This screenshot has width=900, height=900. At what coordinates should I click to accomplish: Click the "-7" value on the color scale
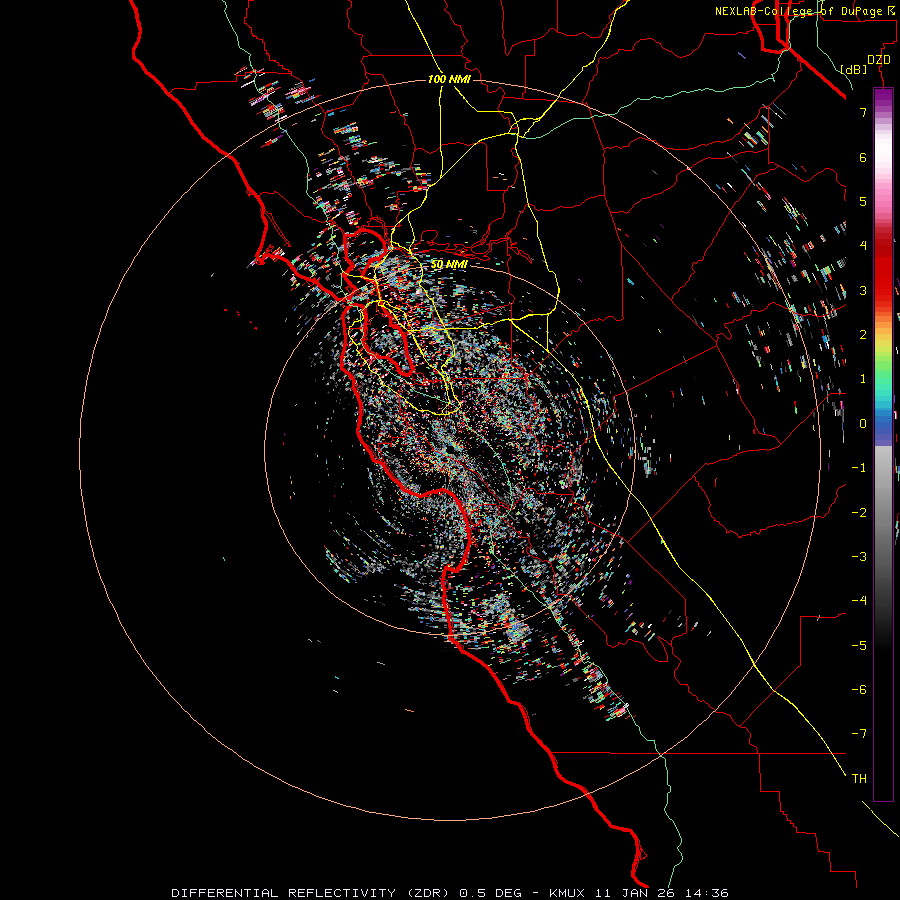[859, 734]
